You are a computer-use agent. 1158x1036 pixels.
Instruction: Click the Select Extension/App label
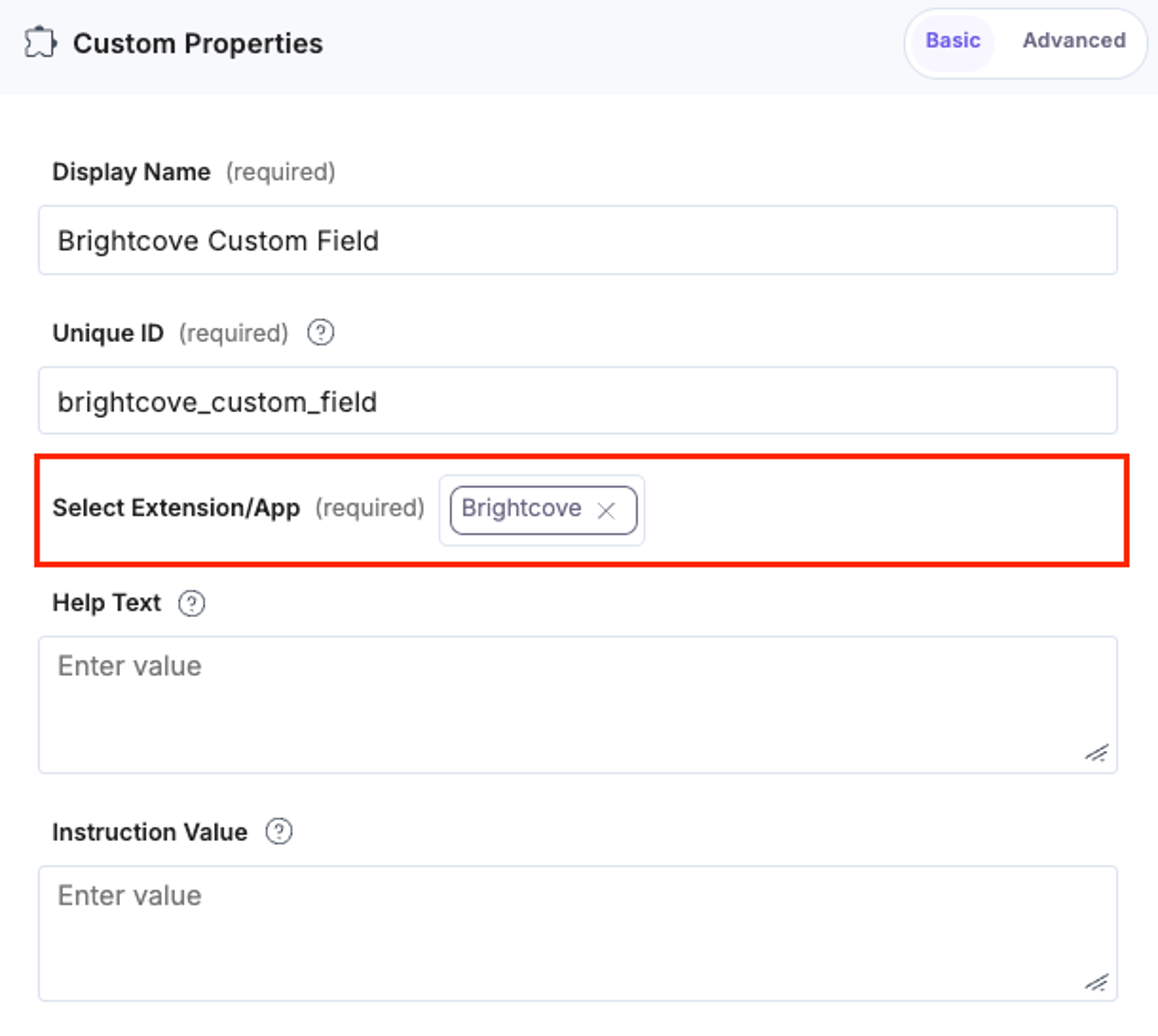point(176,508)
